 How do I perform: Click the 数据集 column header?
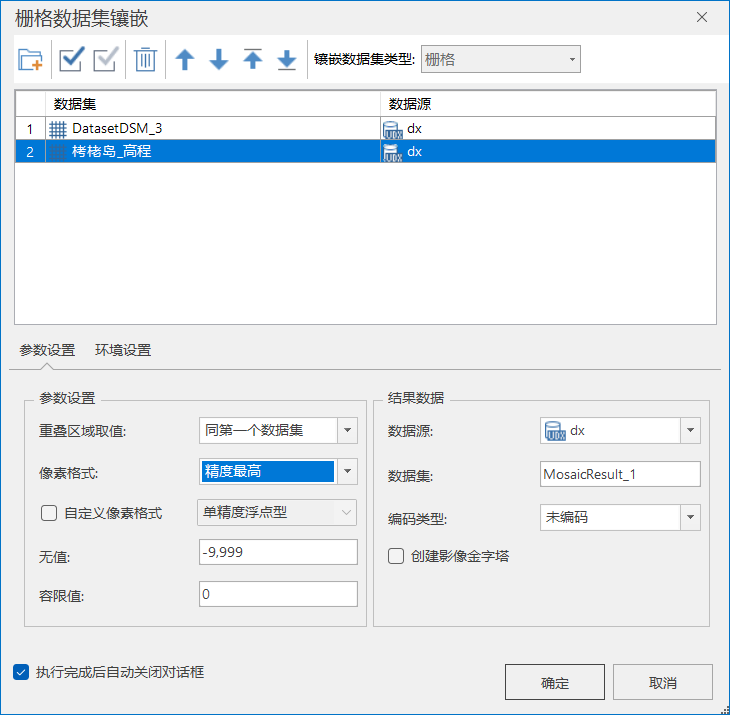(213, 104)
